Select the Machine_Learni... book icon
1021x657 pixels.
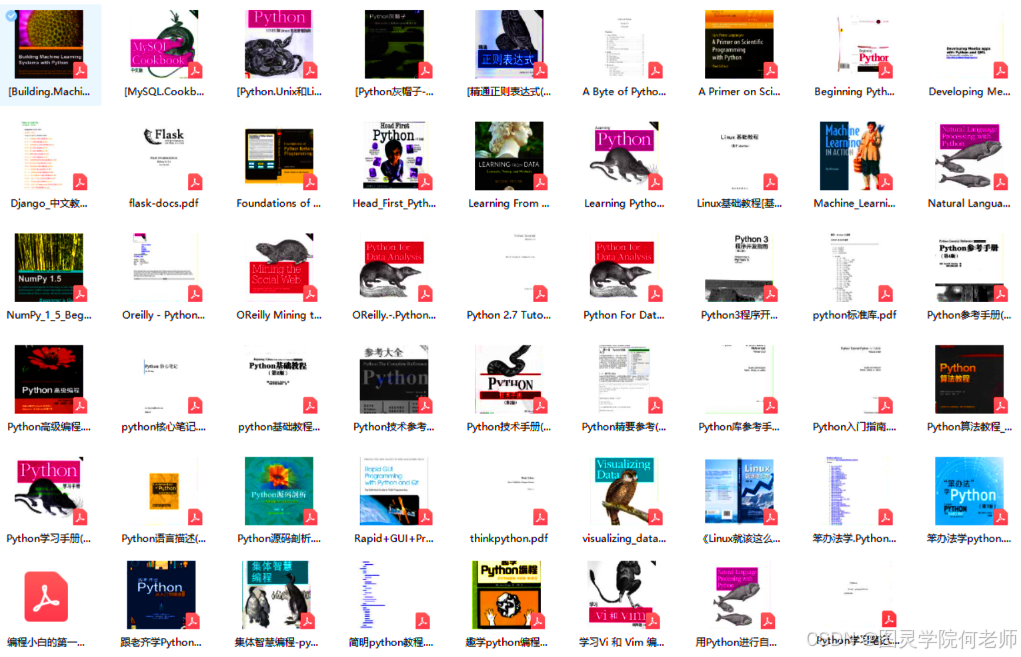click(854, 156)
